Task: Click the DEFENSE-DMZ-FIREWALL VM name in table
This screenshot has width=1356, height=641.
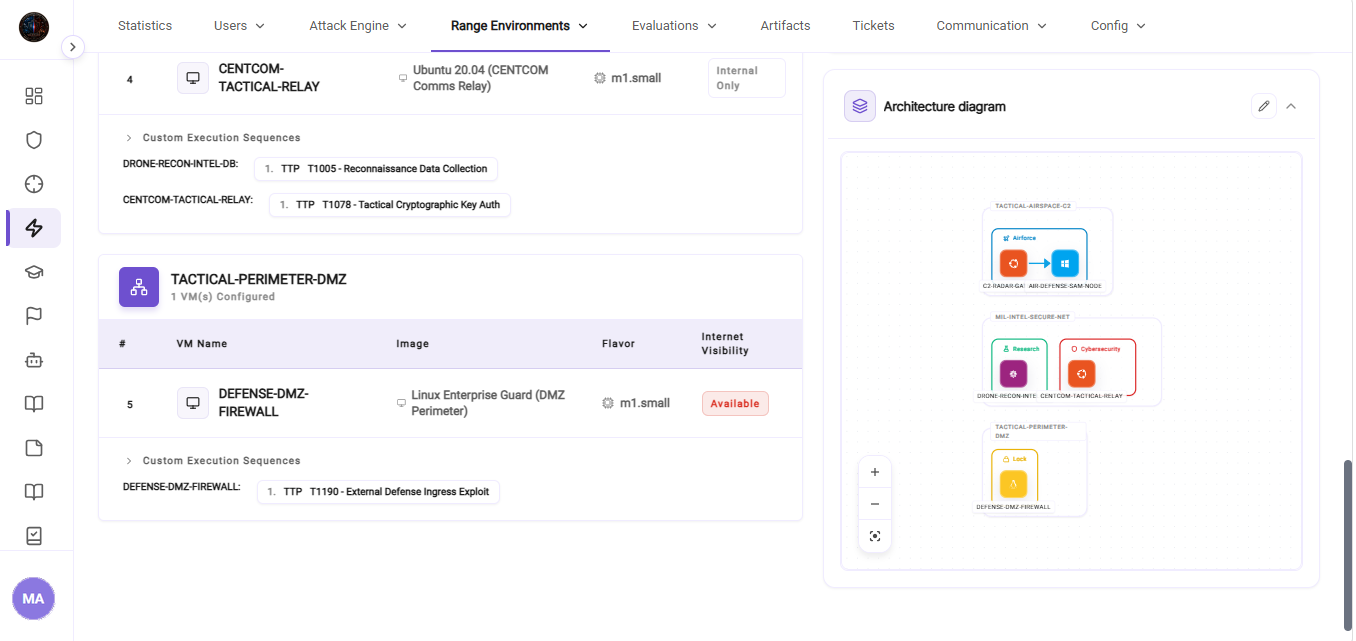Action: click(x=264, y=403)
